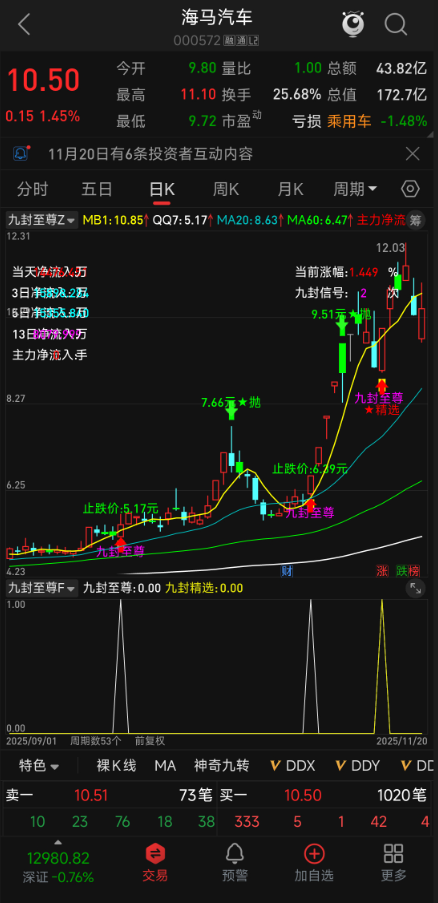Open the 乘用车 sector link
The height and width of the screenshot is (903, 438).
349,122
